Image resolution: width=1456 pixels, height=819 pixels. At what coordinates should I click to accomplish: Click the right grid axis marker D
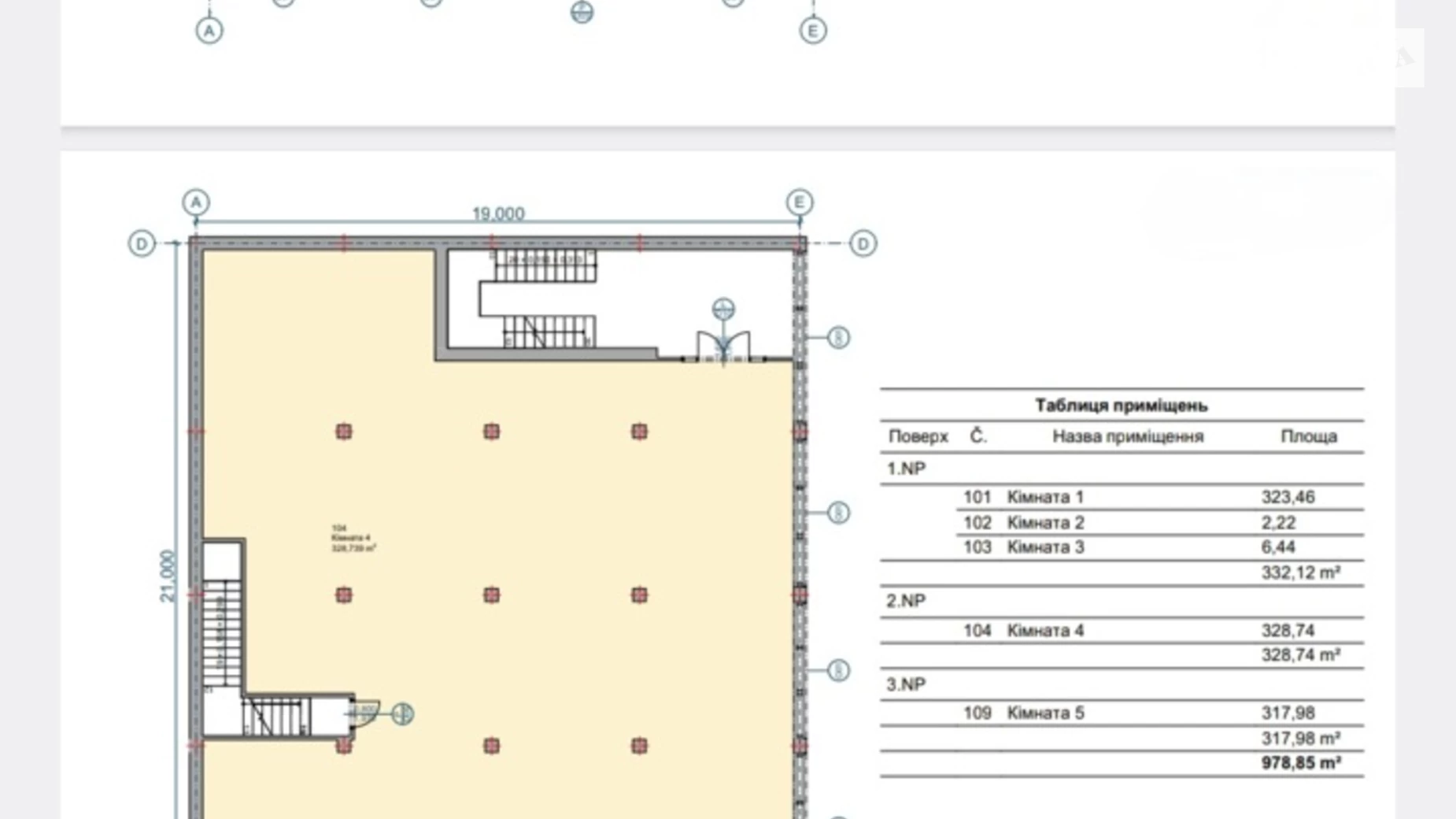coord(863,243)
